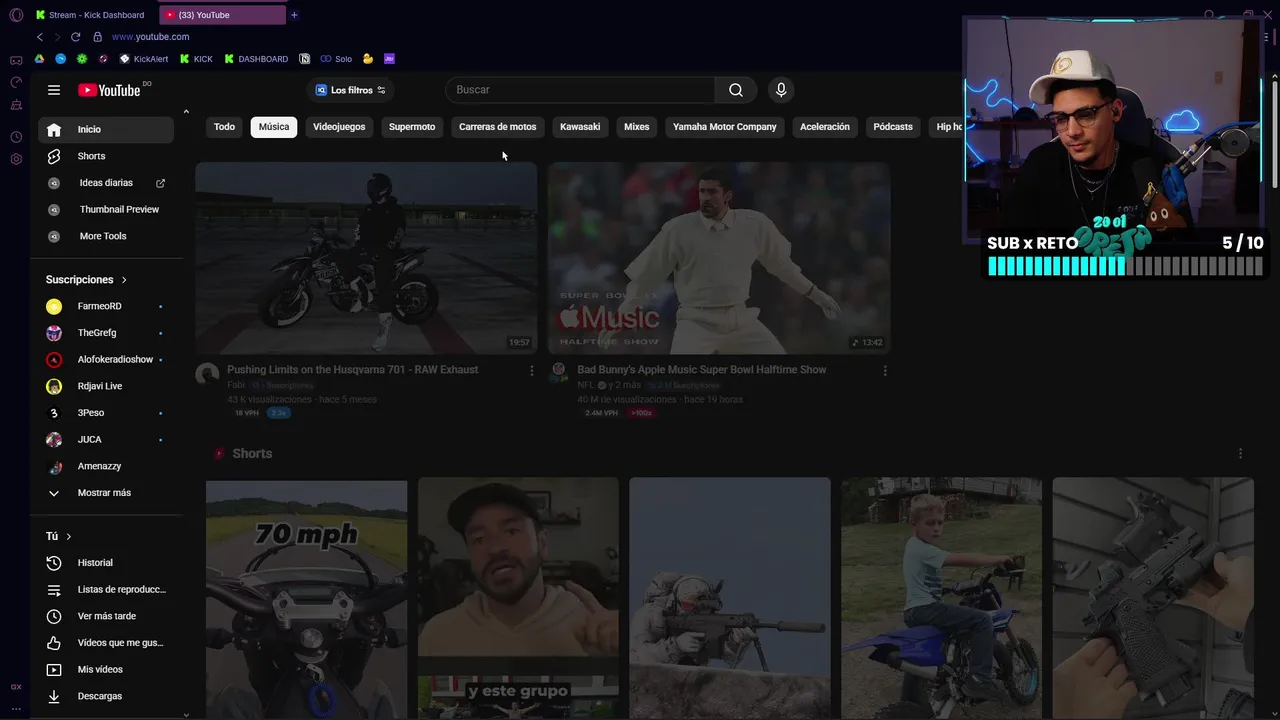Expand Mostrar más subscriptions
The image size is (1280, 720).
point(106,493)
